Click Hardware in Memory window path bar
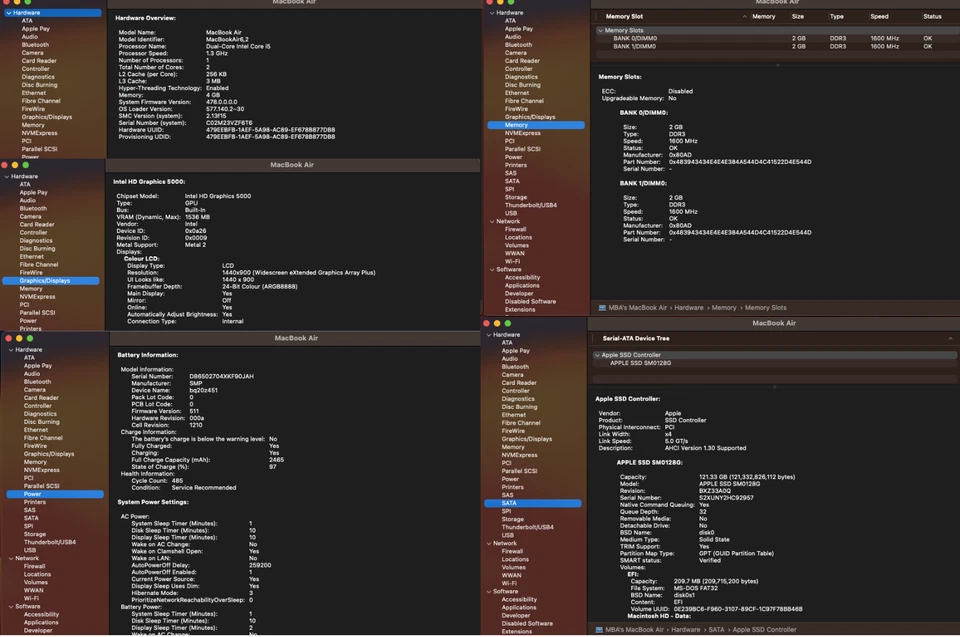The height and width of the screenshot is (637, 960). point(689,308)
